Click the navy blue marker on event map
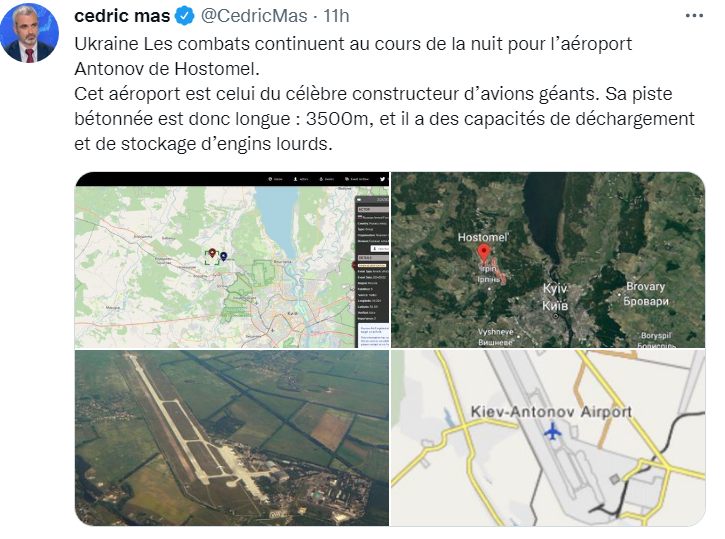The image size is (725, 539). point(223,256)
